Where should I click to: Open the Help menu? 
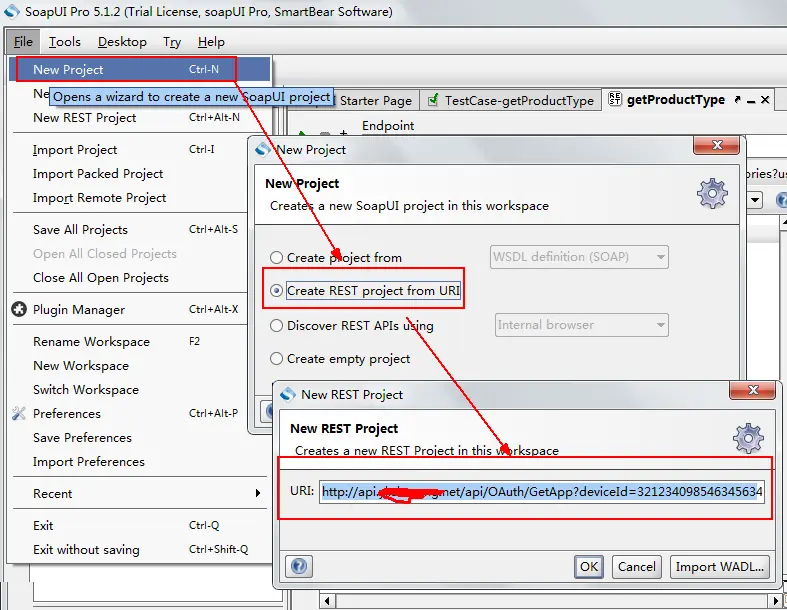pyautogui.click(x=211, y=42)
